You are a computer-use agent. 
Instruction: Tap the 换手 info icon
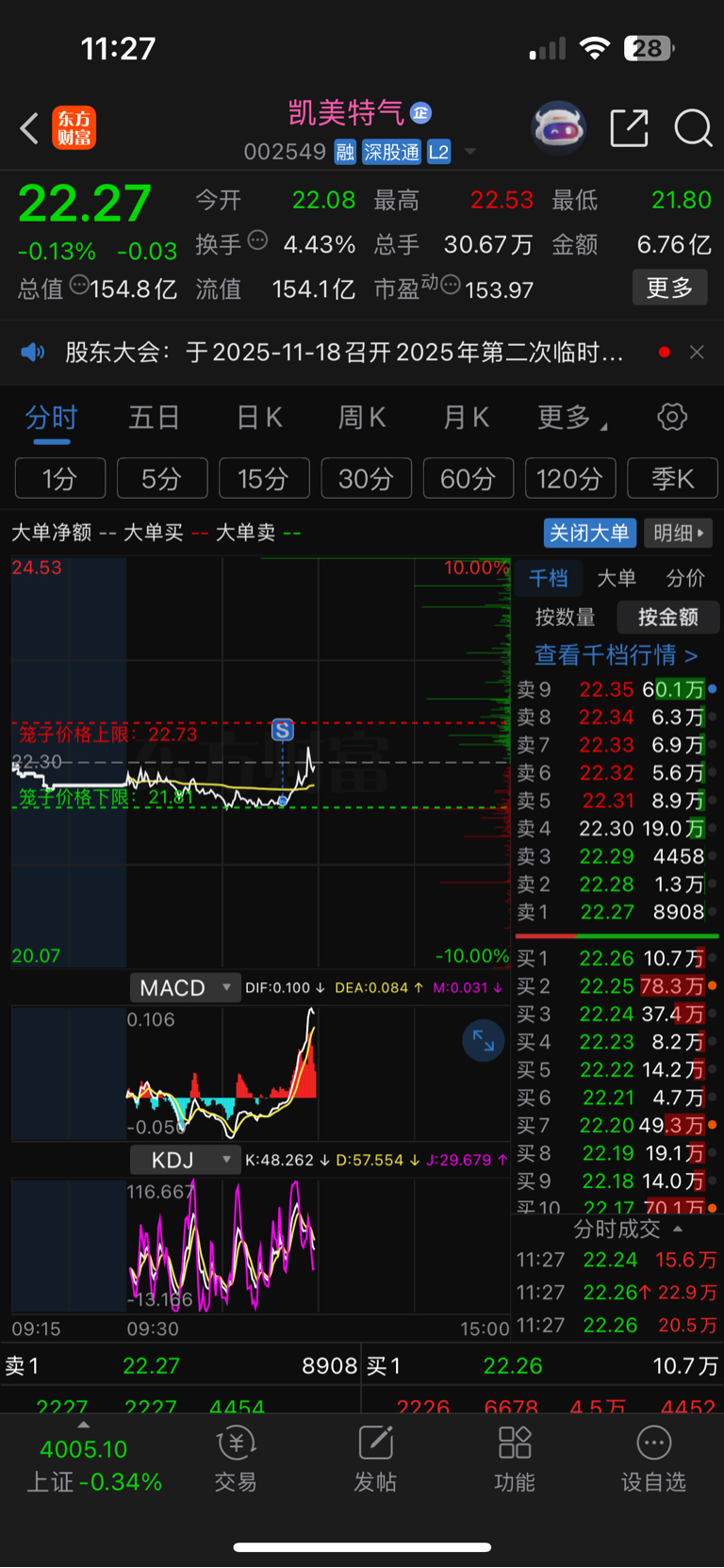pyautogui.click(x=257, y=240)
